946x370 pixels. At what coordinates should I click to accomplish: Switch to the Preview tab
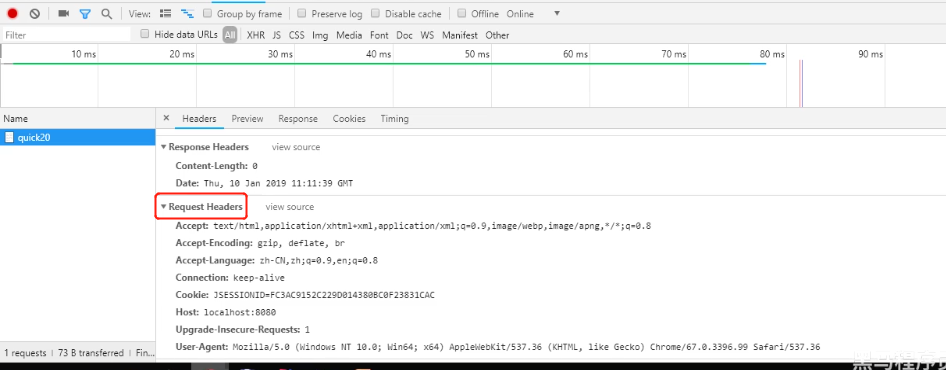(247, 119)
